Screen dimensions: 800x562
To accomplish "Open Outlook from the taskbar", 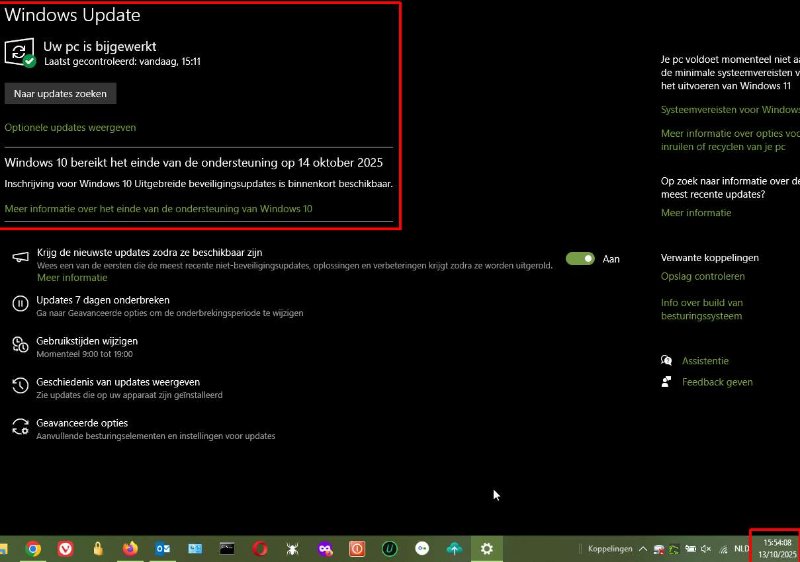I will point(163,549).
